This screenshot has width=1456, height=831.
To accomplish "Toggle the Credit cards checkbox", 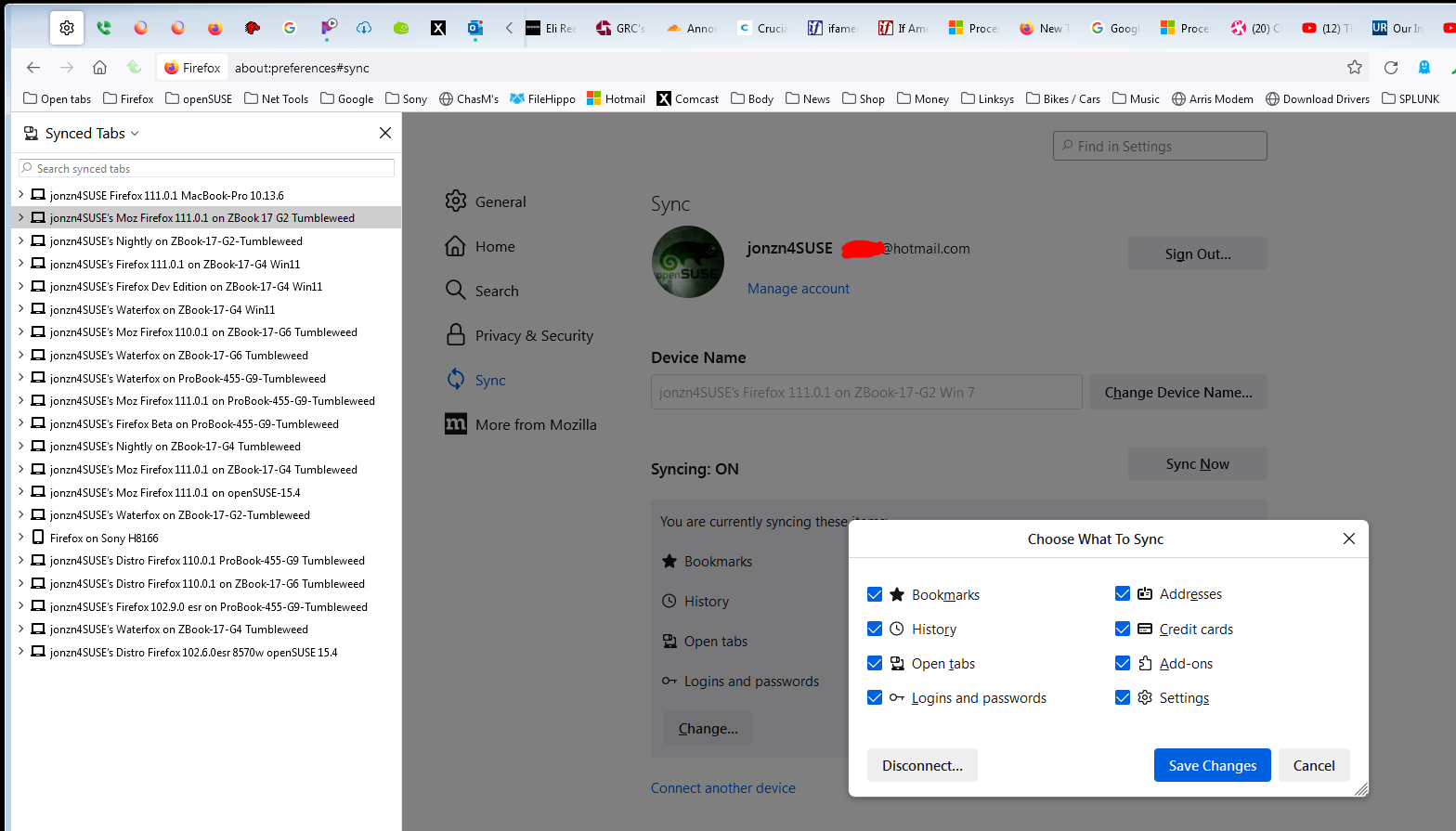I will [1123, 629].
